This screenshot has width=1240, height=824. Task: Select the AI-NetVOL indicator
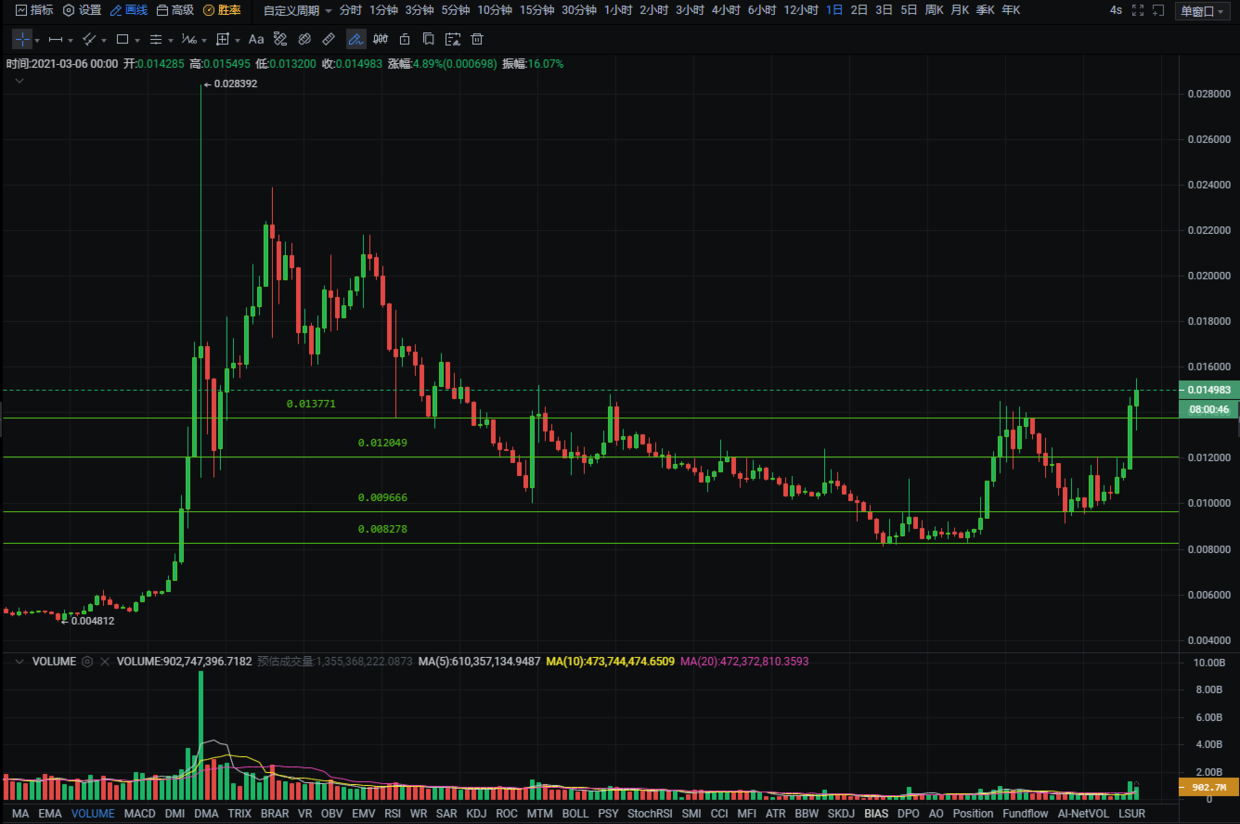coord(1083,814)
